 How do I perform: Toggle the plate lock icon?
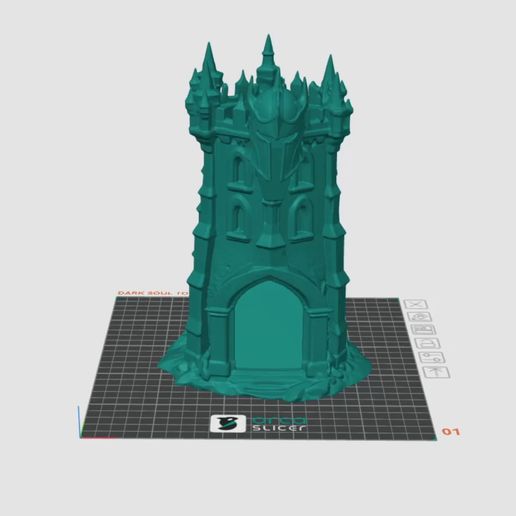click(x=428, y=343)
